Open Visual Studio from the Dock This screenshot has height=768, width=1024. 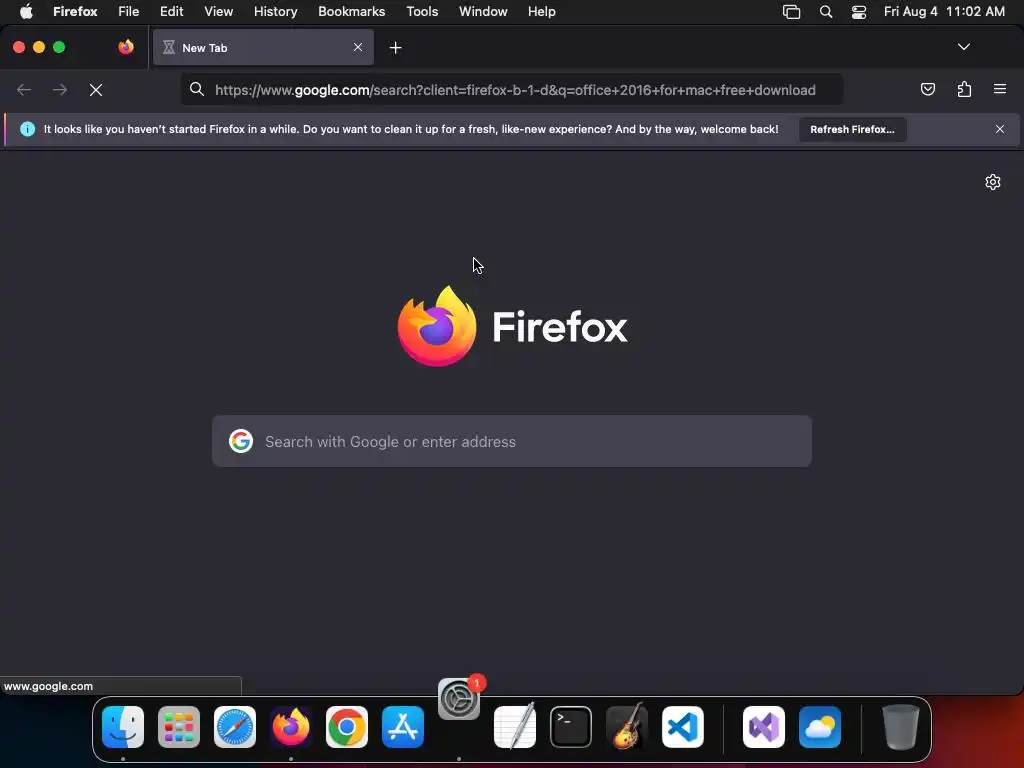pyautogui.click(x=764, y=727)
